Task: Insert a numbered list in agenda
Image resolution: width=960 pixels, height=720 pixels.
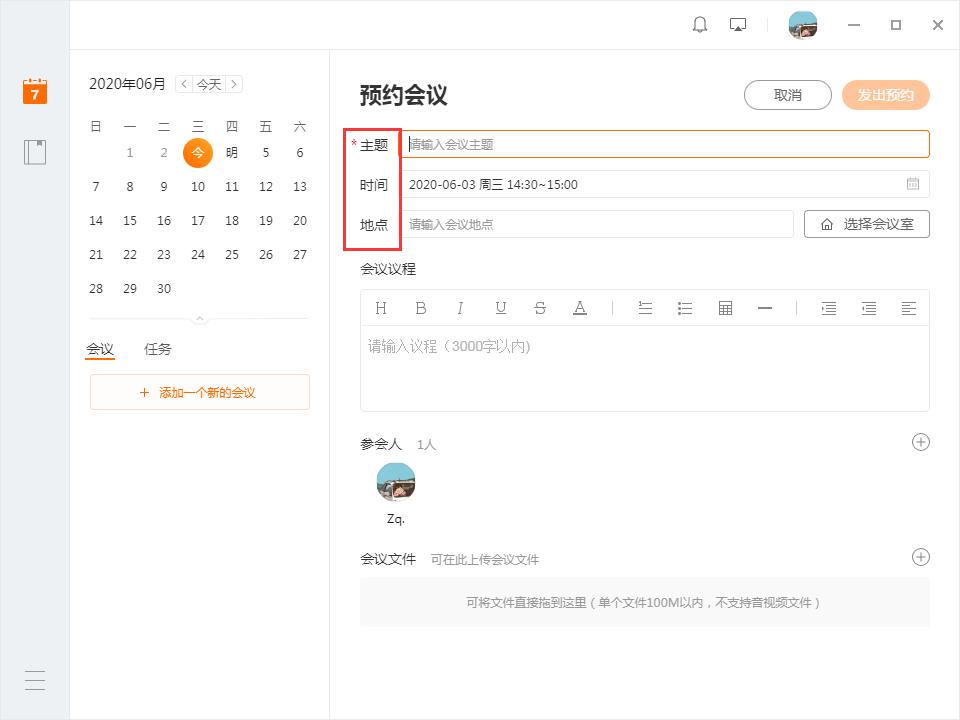Action: coord(645,308)
